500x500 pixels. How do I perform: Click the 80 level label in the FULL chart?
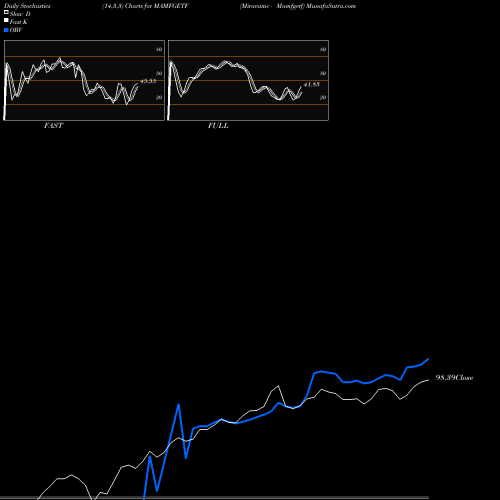(323, 49)
